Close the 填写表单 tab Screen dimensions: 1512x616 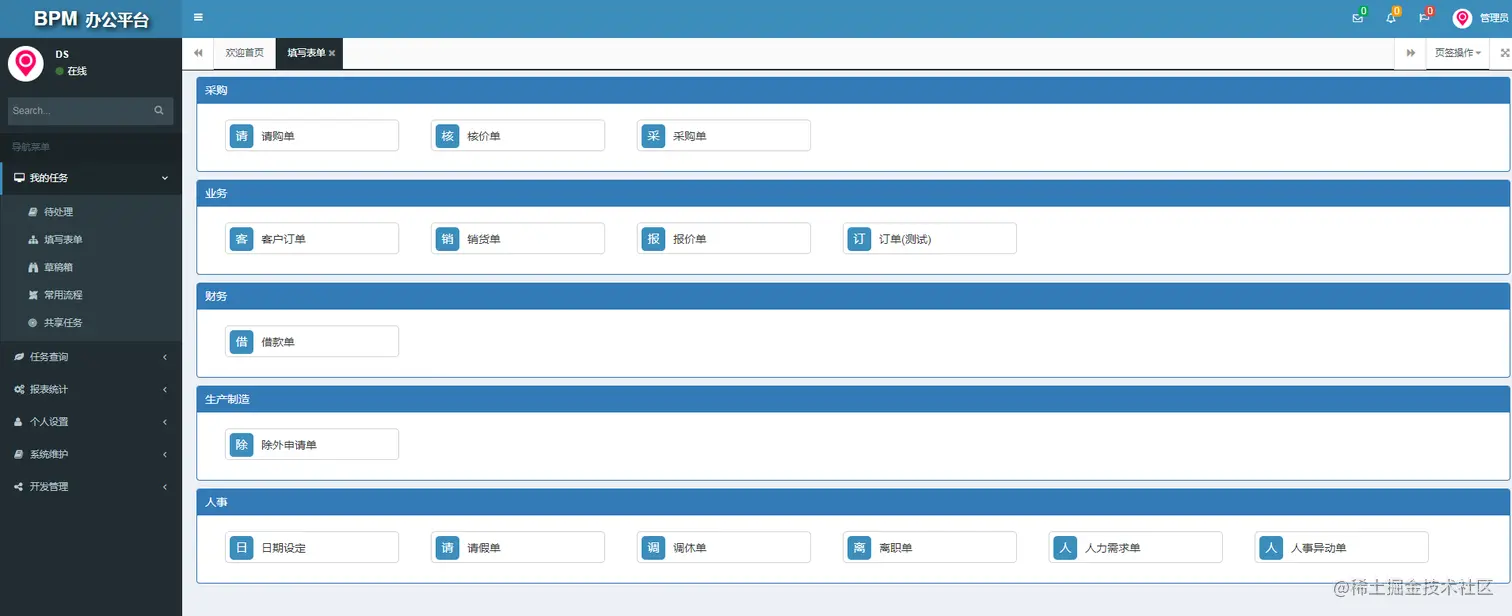(x=332, y=53)
